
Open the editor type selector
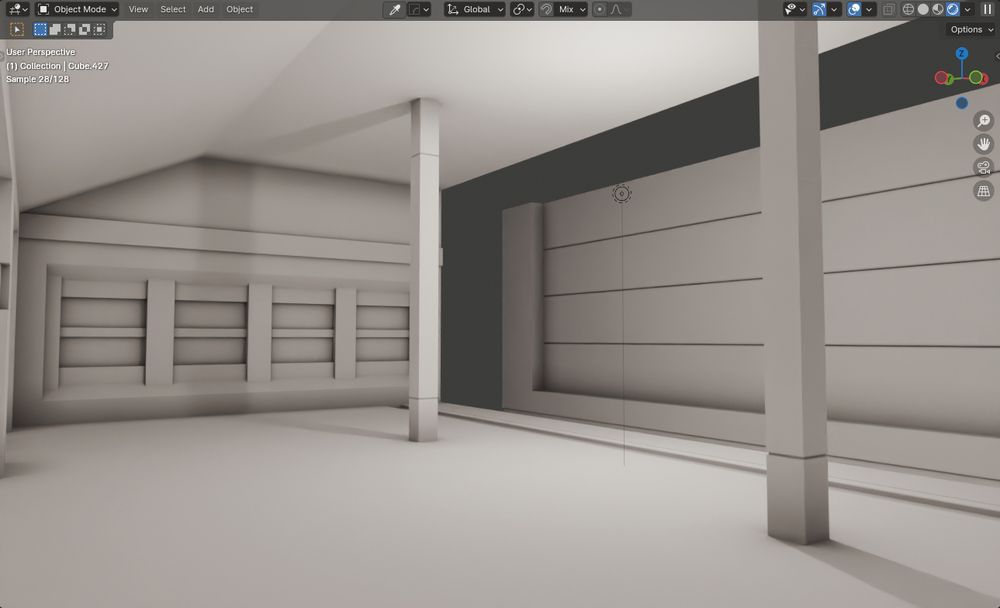point(18,9)
